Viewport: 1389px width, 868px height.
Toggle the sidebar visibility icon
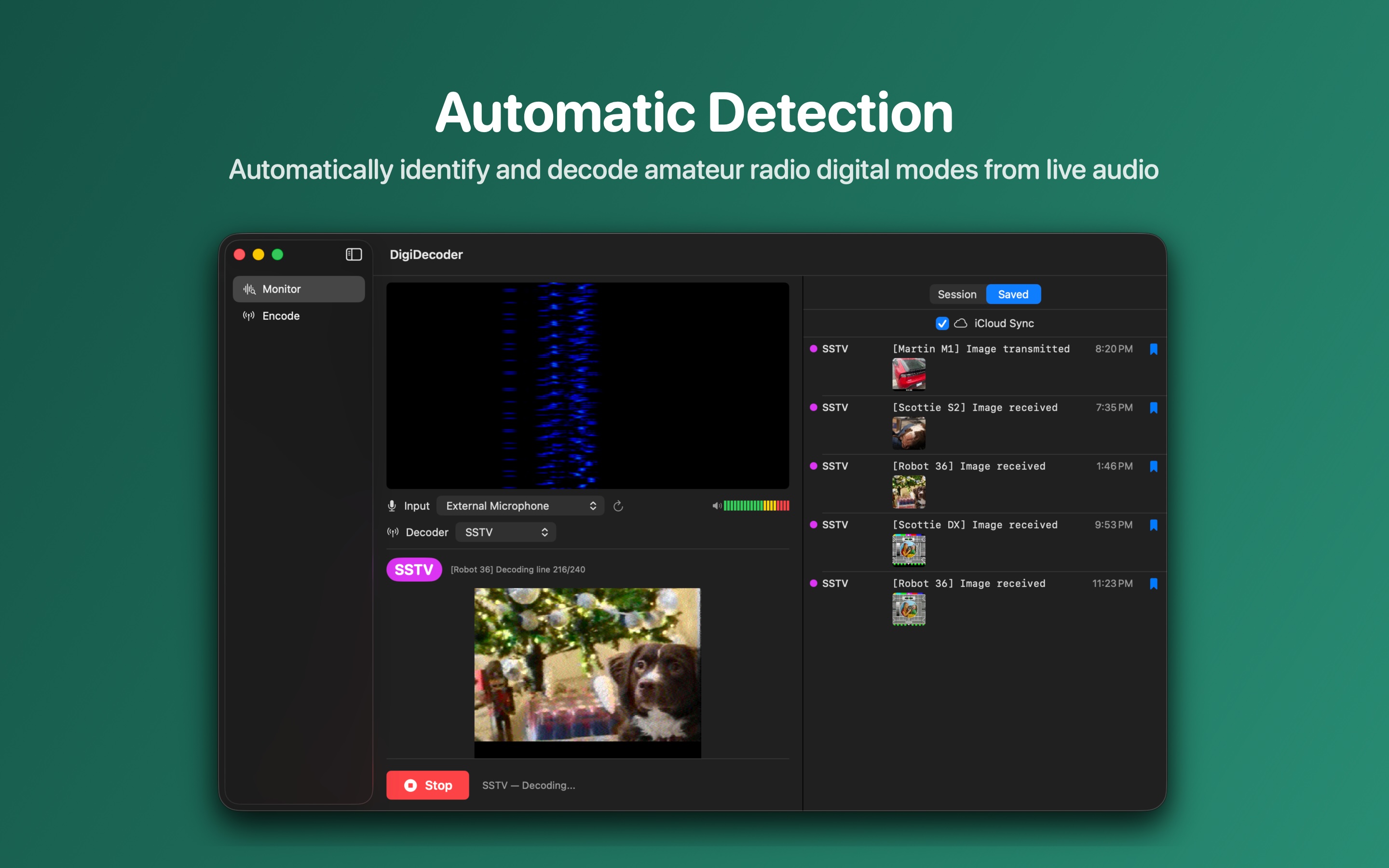354,254
